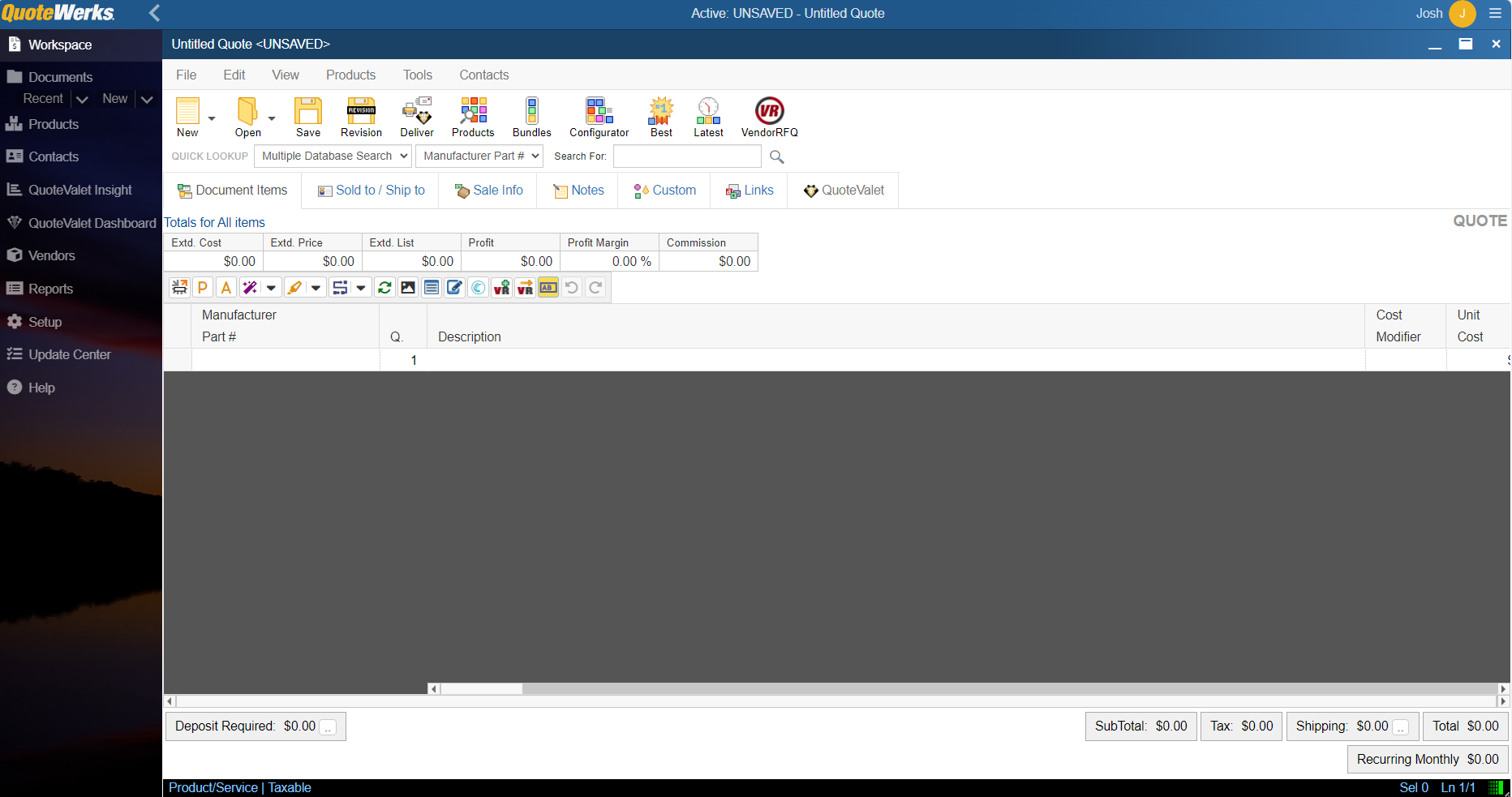Open the Deliver toolbar icon
The image size is (1512, 797).
click(x=417, y=117)
